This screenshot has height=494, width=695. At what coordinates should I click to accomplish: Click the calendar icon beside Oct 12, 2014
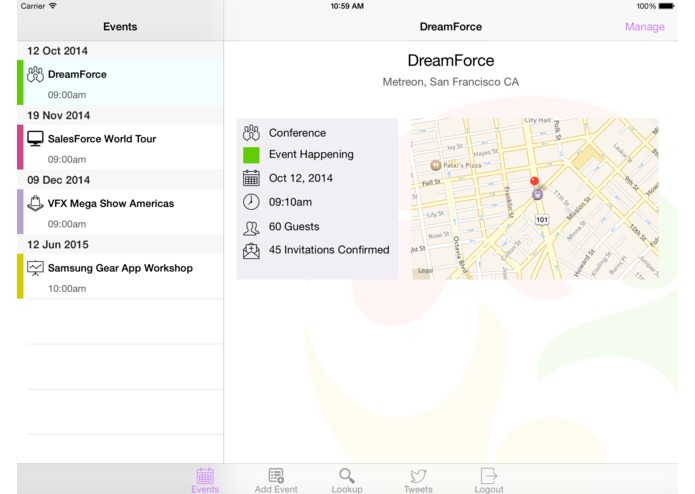pyautogui.click(x=251, y=178)
